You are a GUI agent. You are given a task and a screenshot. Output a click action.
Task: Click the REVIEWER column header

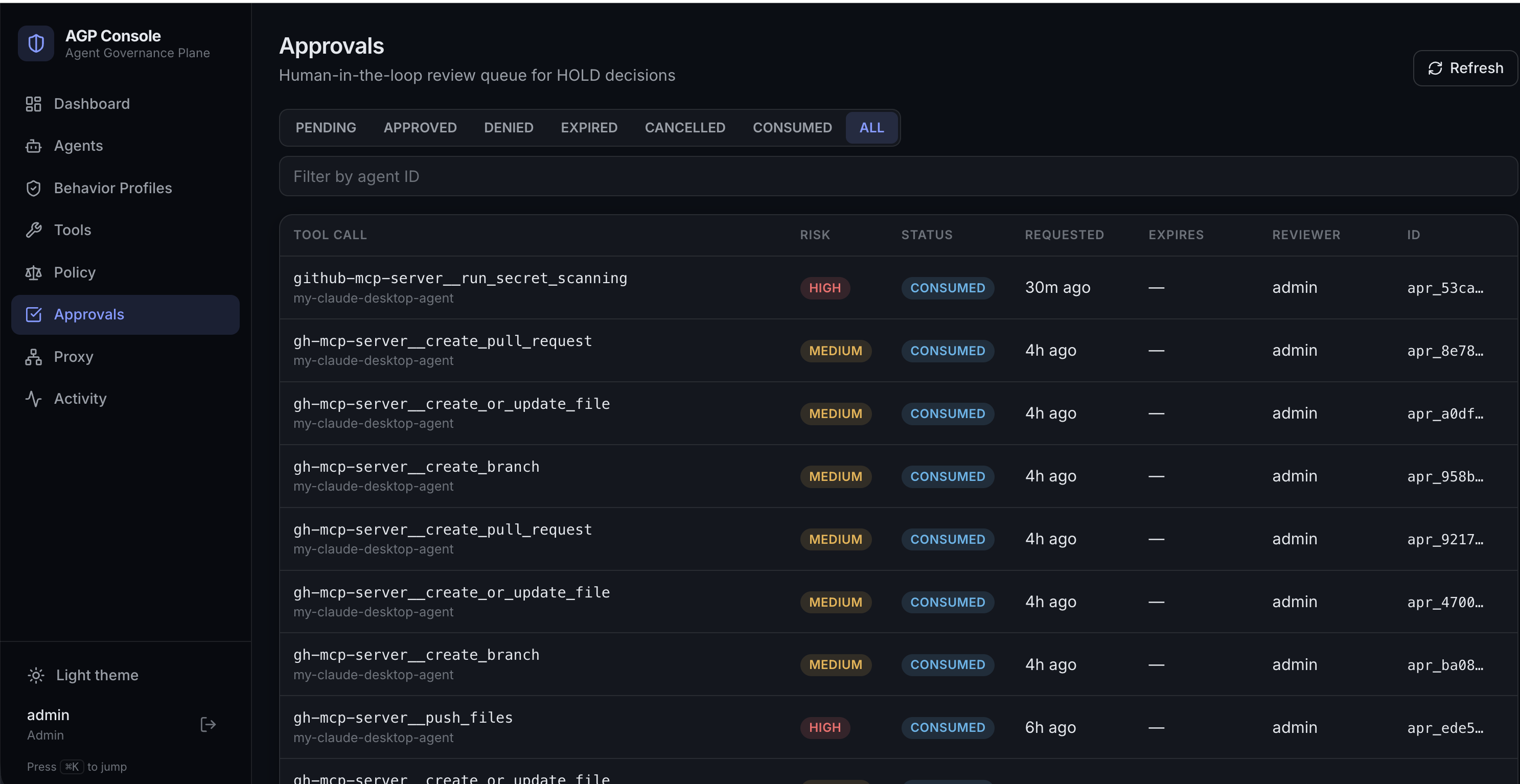point(1306,235)
